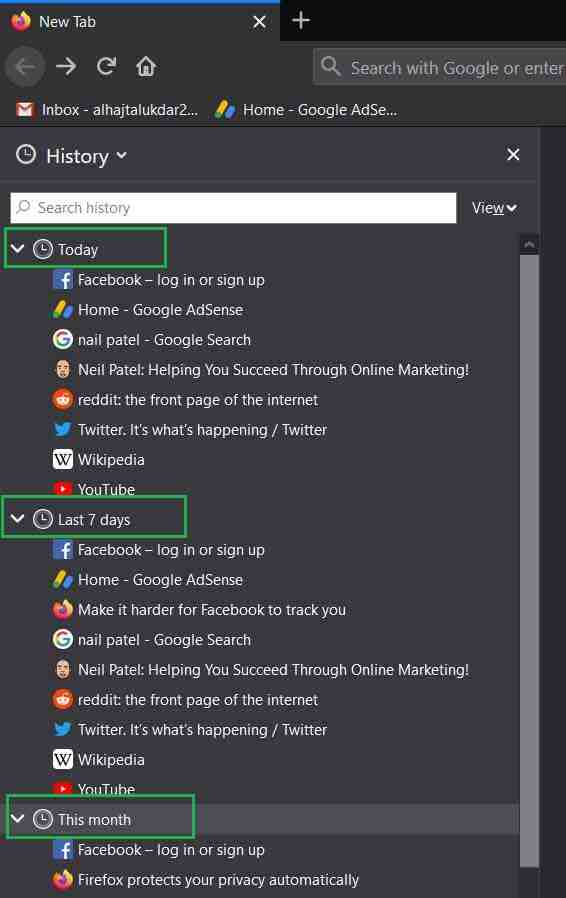This screenshot has width=566, height=898.
Task: Open Twitter entry under Last 7 days
Action: (x=190, y=730)
